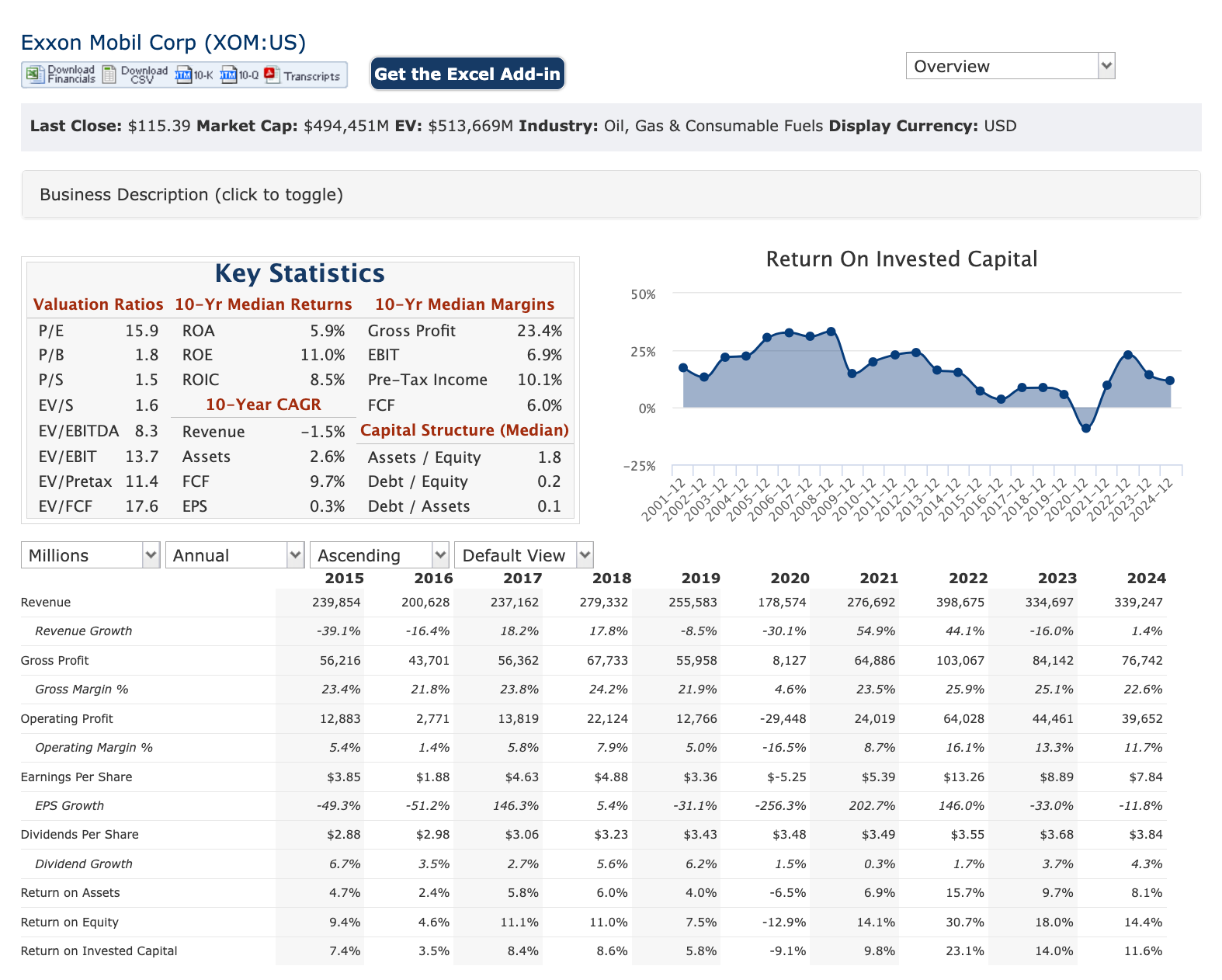Image resolution: width=1222 pixels, height=980 pixels.
Task: Click 2020 operating profit -29,448
Action: coord(783,719)
